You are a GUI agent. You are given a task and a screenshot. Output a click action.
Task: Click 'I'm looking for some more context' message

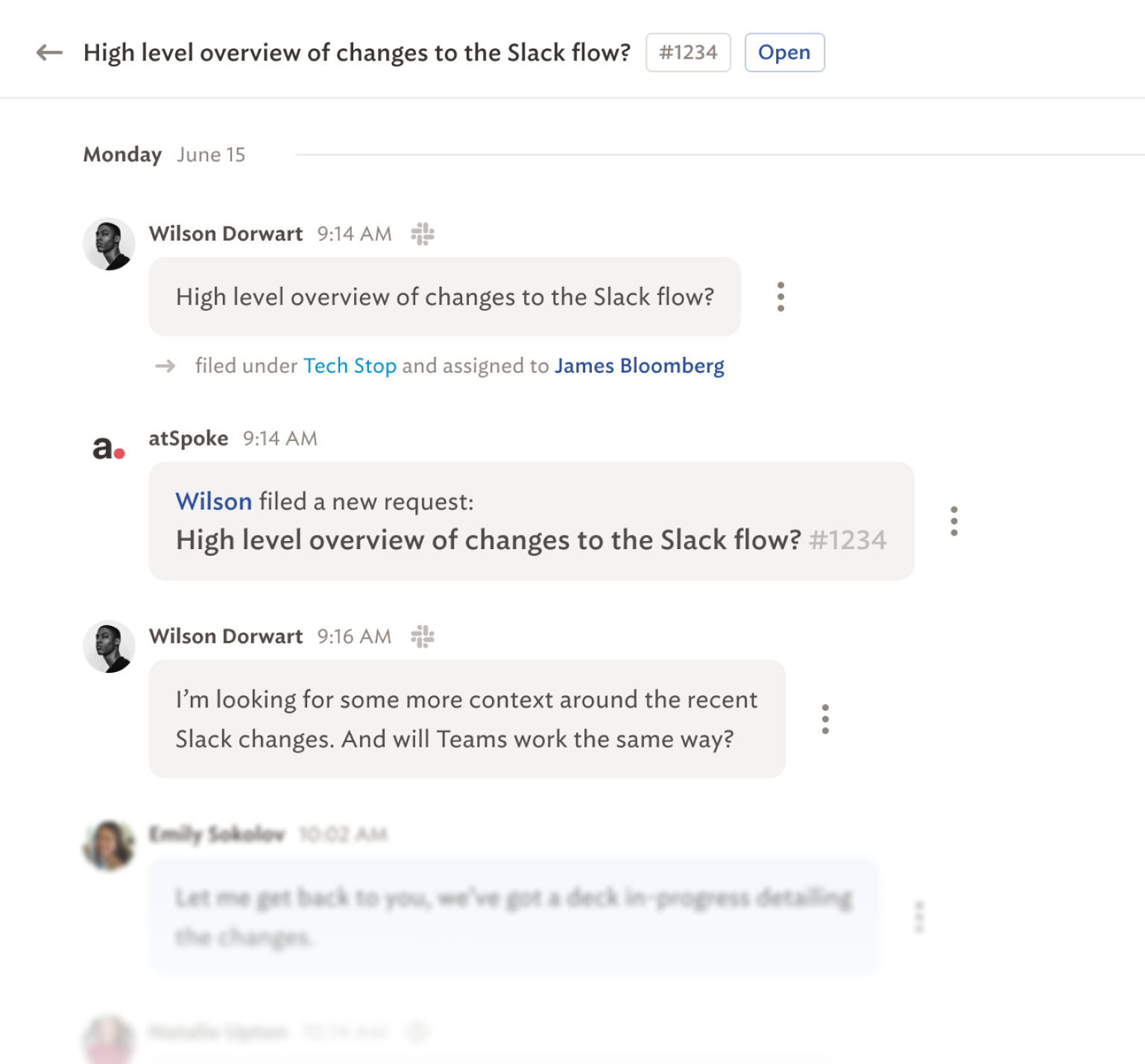tap(467, 719)
